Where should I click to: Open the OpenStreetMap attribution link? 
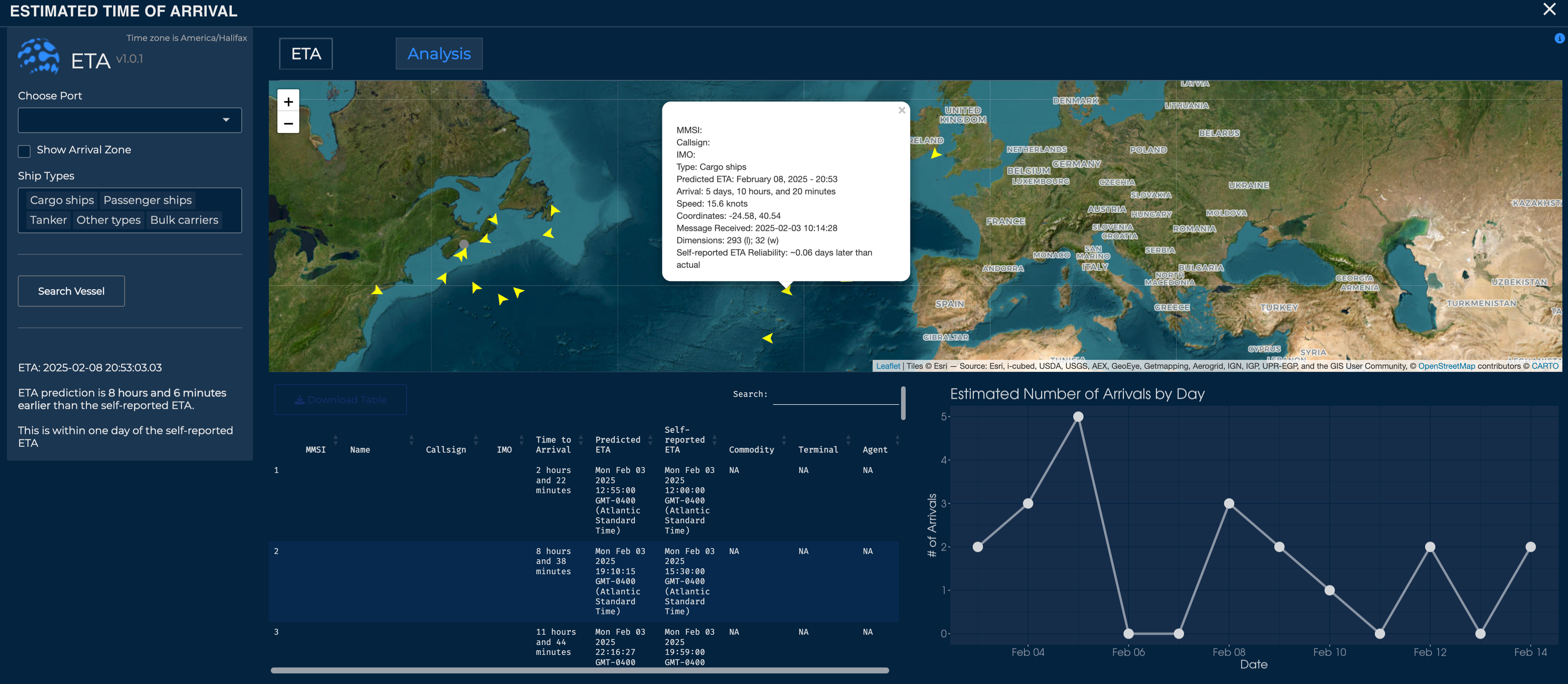click(x=1446, y=366)
